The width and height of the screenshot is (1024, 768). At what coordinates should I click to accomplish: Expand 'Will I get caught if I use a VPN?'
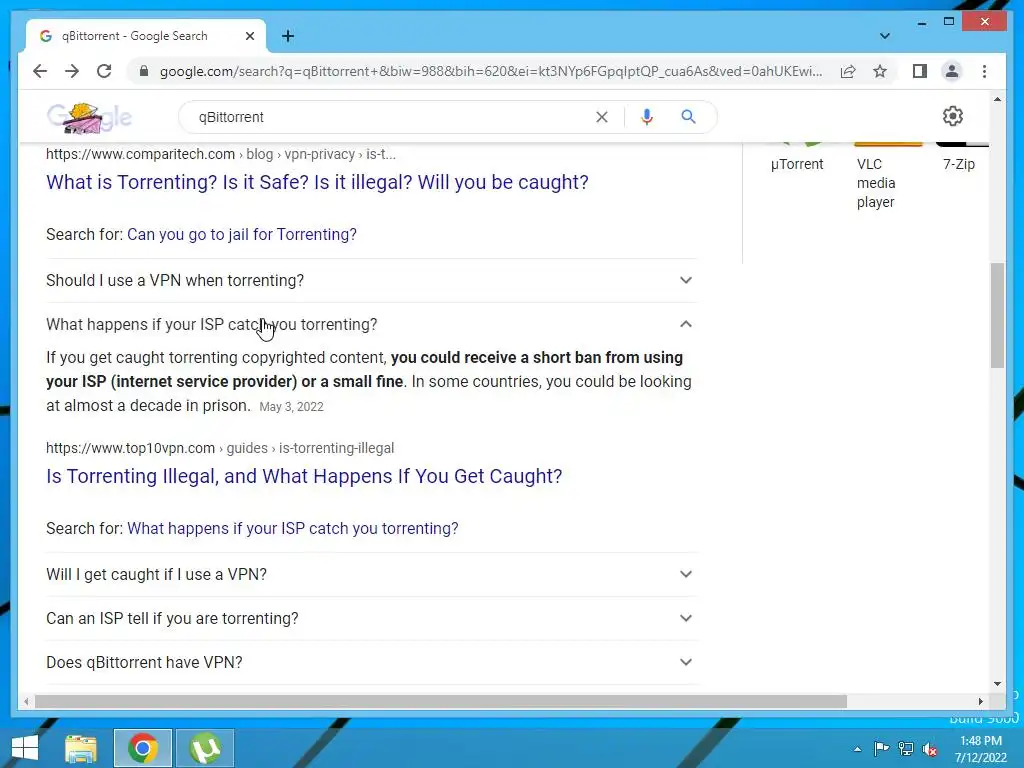click(x=370, y=574)
